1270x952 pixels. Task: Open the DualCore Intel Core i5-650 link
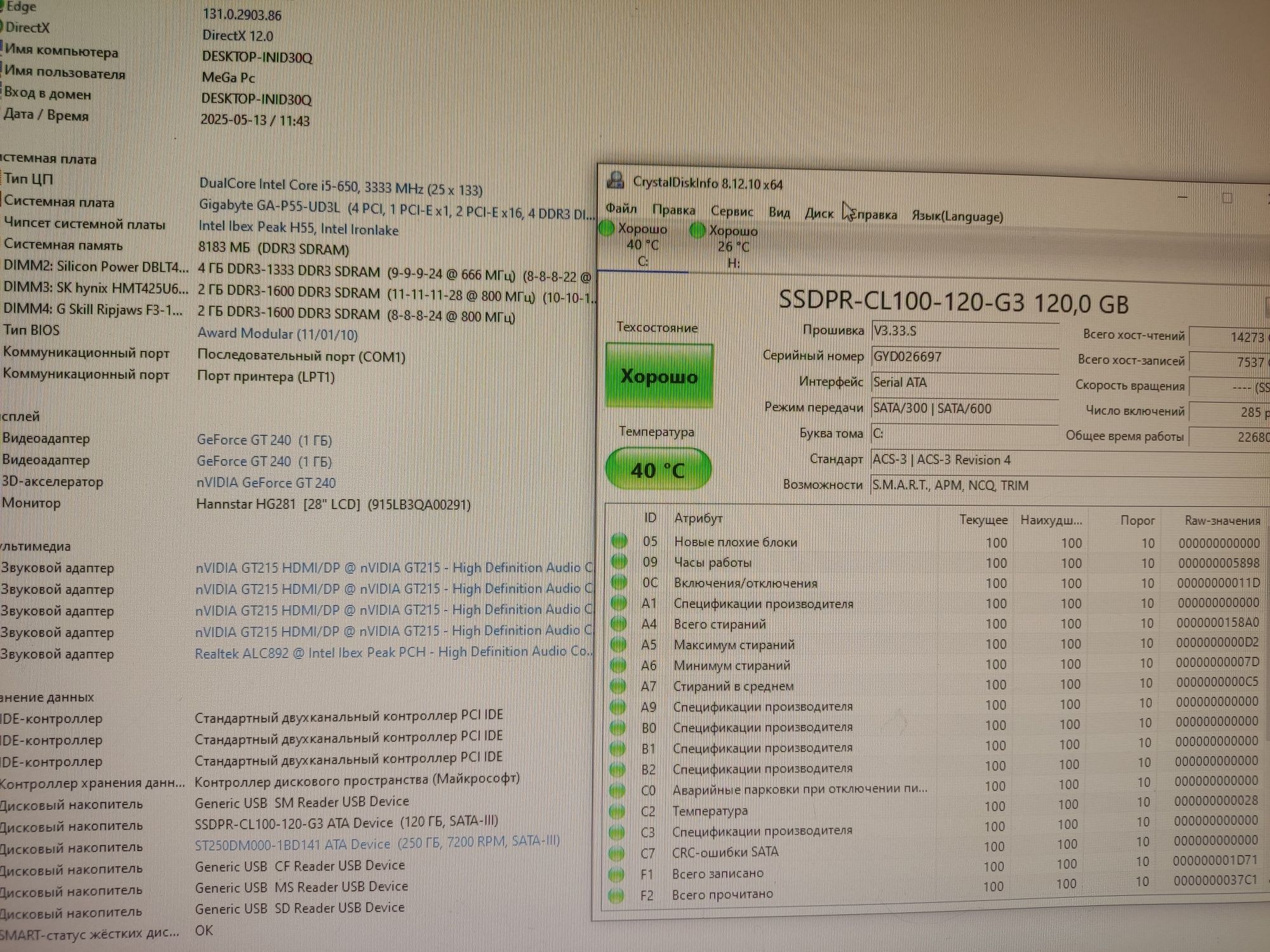[340, 187]
